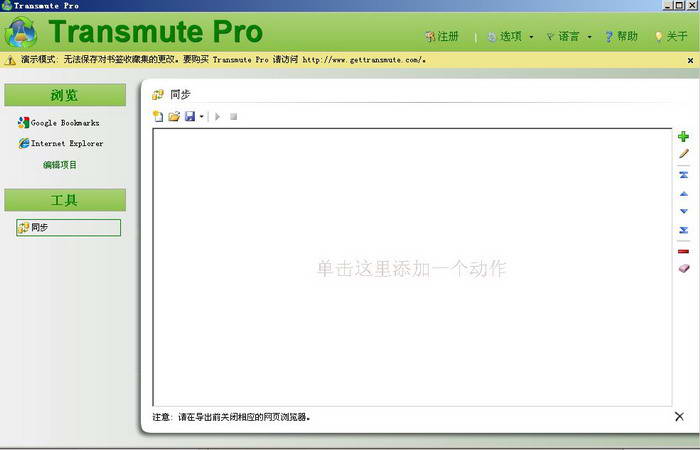Click the 工具 tools section header

[65, 200]
